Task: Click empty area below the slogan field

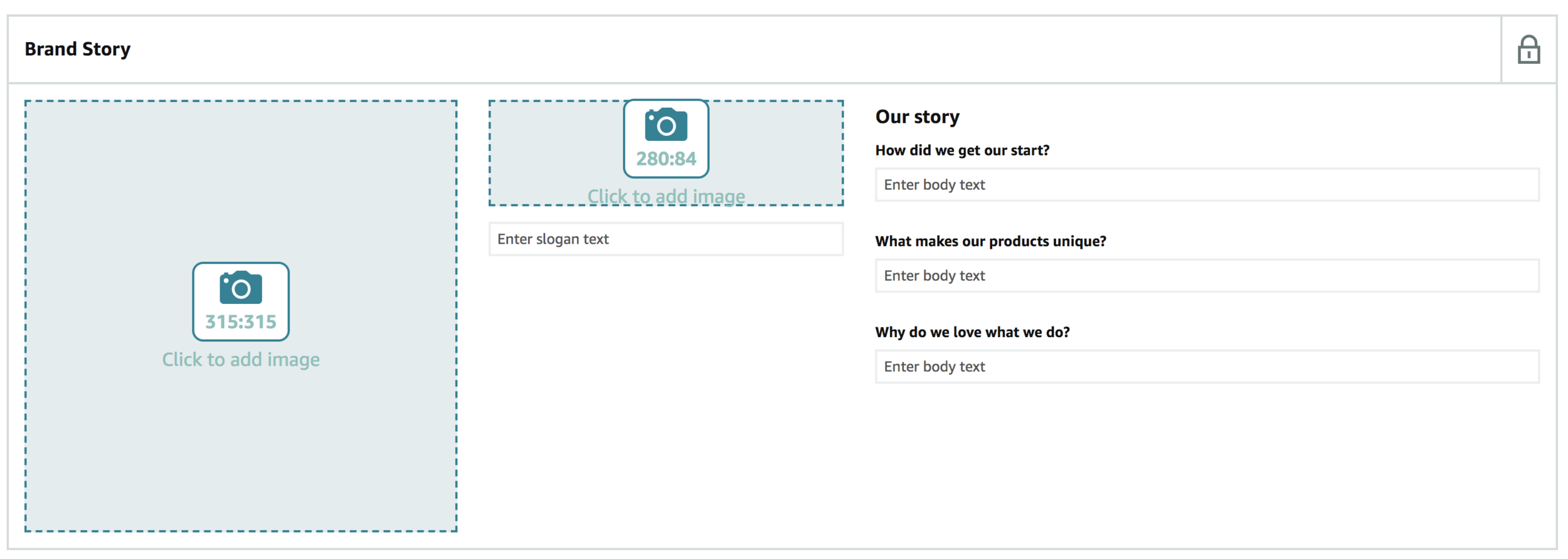Action: pos(666,395)
